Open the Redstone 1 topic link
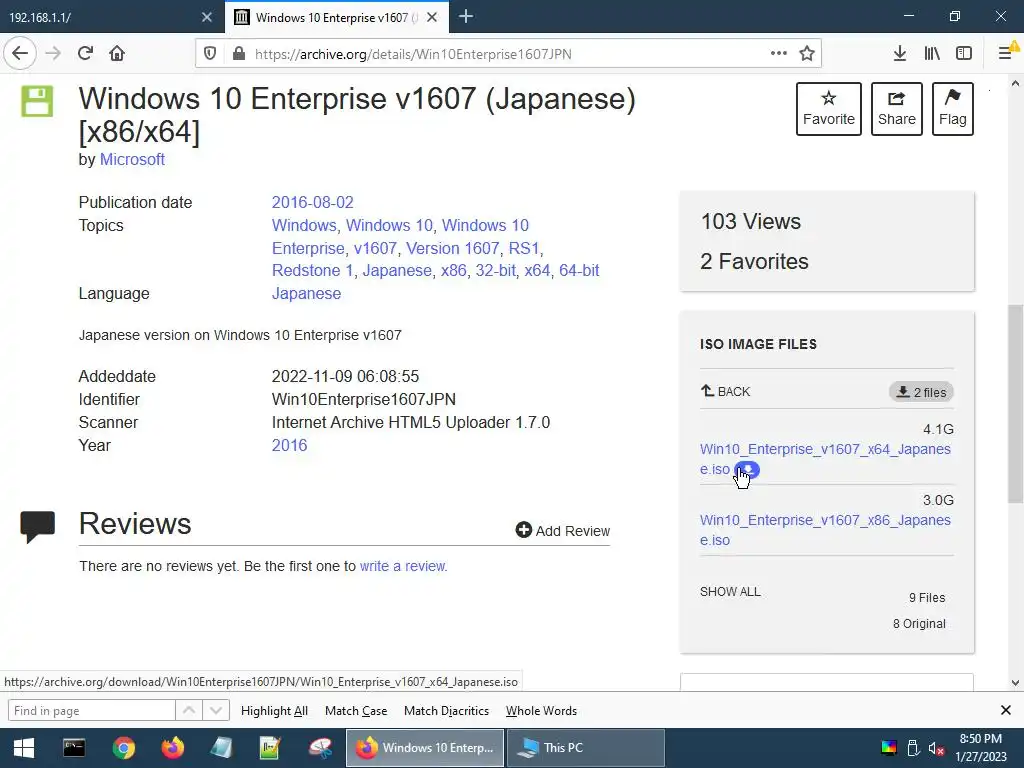Screen dimensions: 1024x768 click(x=312, y=270)
